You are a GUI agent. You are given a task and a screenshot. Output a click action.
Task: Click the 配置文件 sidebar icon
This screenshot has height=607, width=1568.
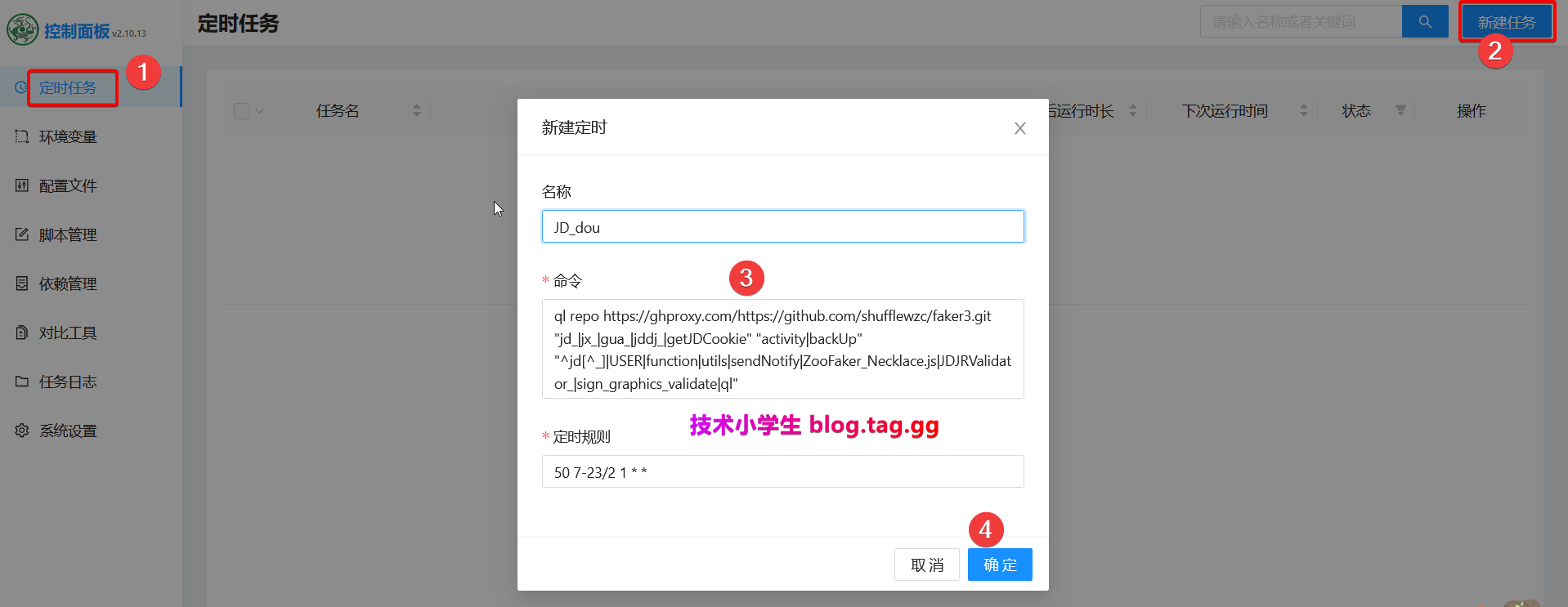pyautogui.click(x=22, y=185)
